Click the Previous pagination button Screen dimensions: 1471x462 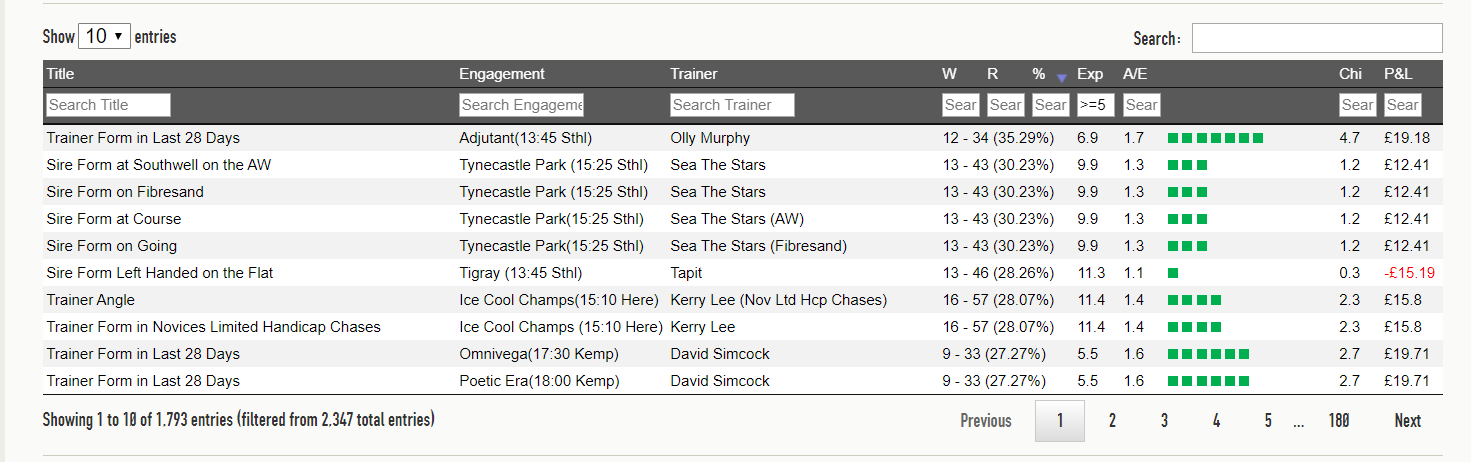pos(986,421)
